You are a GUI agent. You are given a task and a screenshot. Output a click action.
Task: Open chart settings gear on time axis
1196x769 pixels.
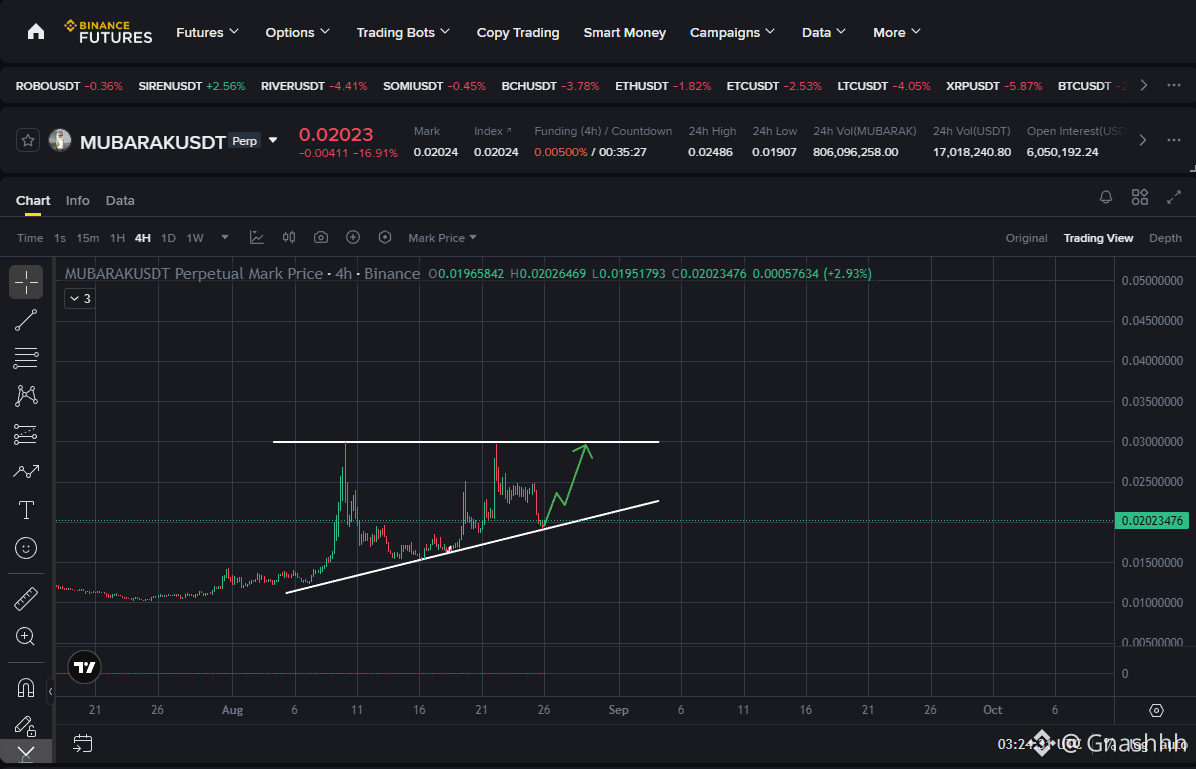(1156, 710)
